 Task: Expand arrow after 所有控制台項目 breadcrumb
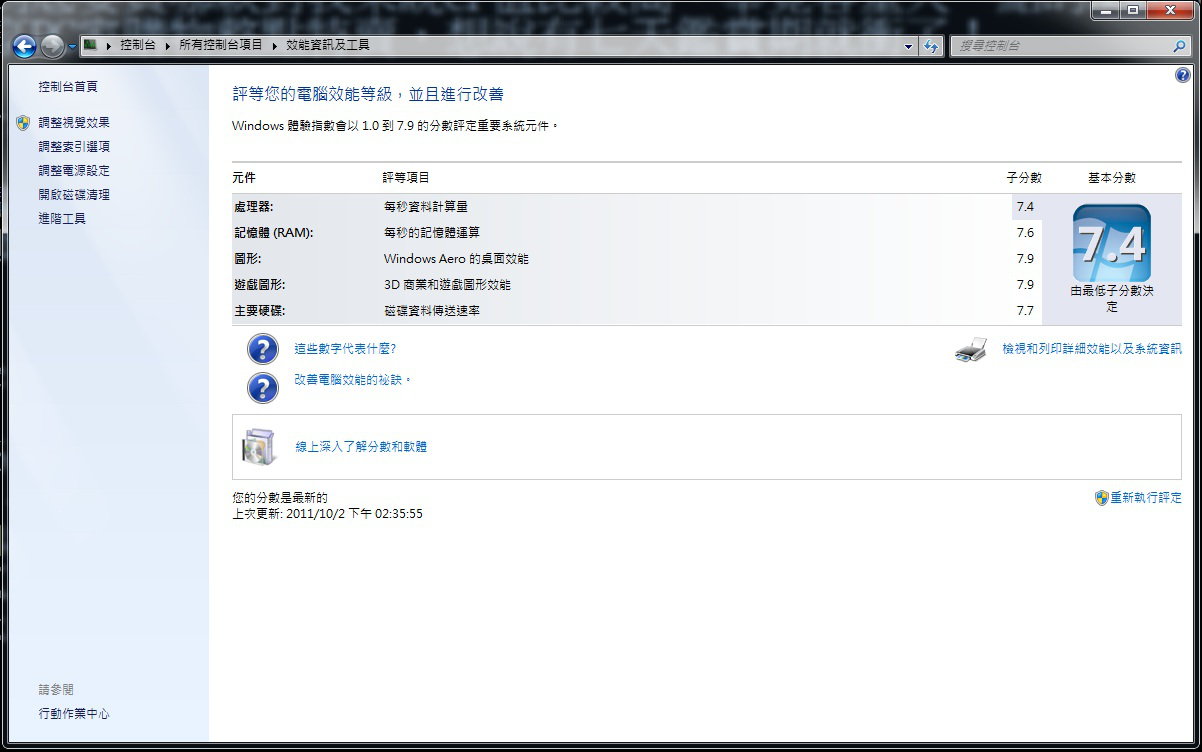[x=274, y=46]
